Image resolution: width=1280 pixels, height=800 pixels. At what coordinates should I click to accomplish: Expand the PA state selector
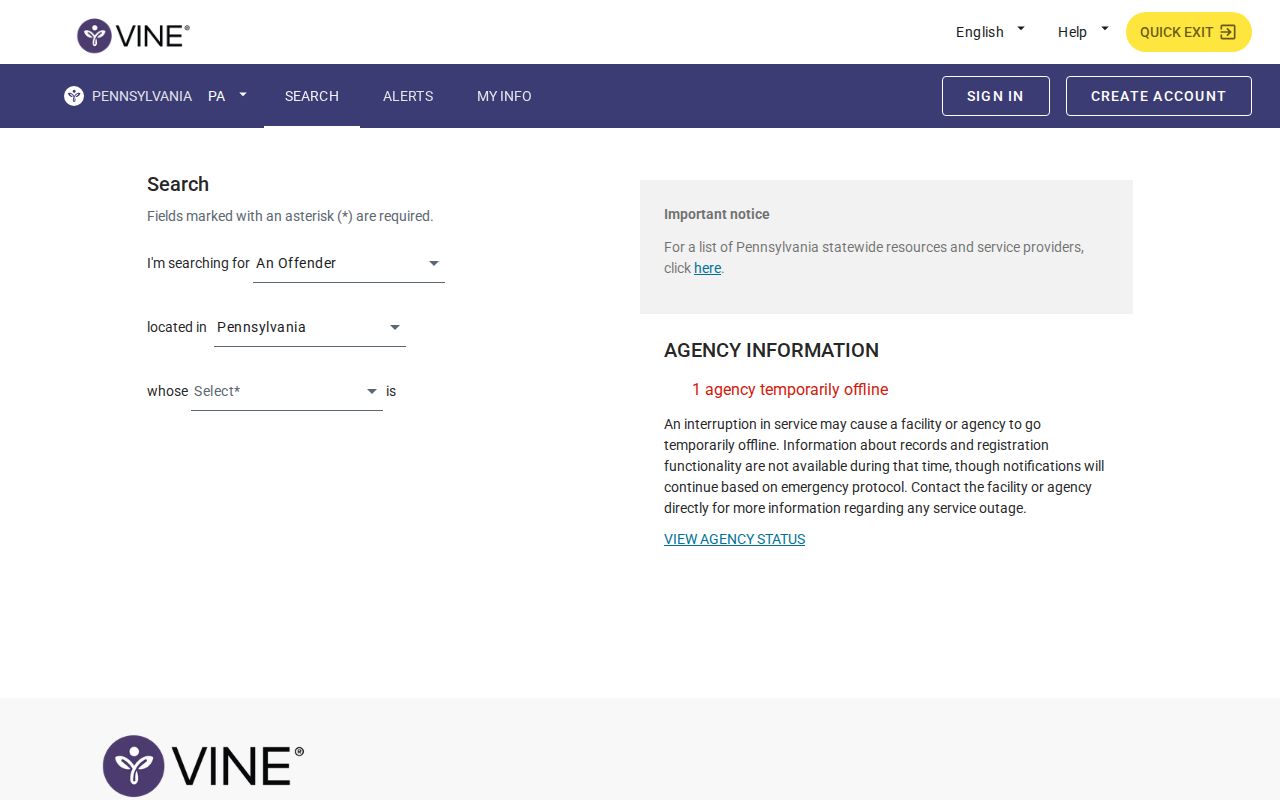click(227, 96)
